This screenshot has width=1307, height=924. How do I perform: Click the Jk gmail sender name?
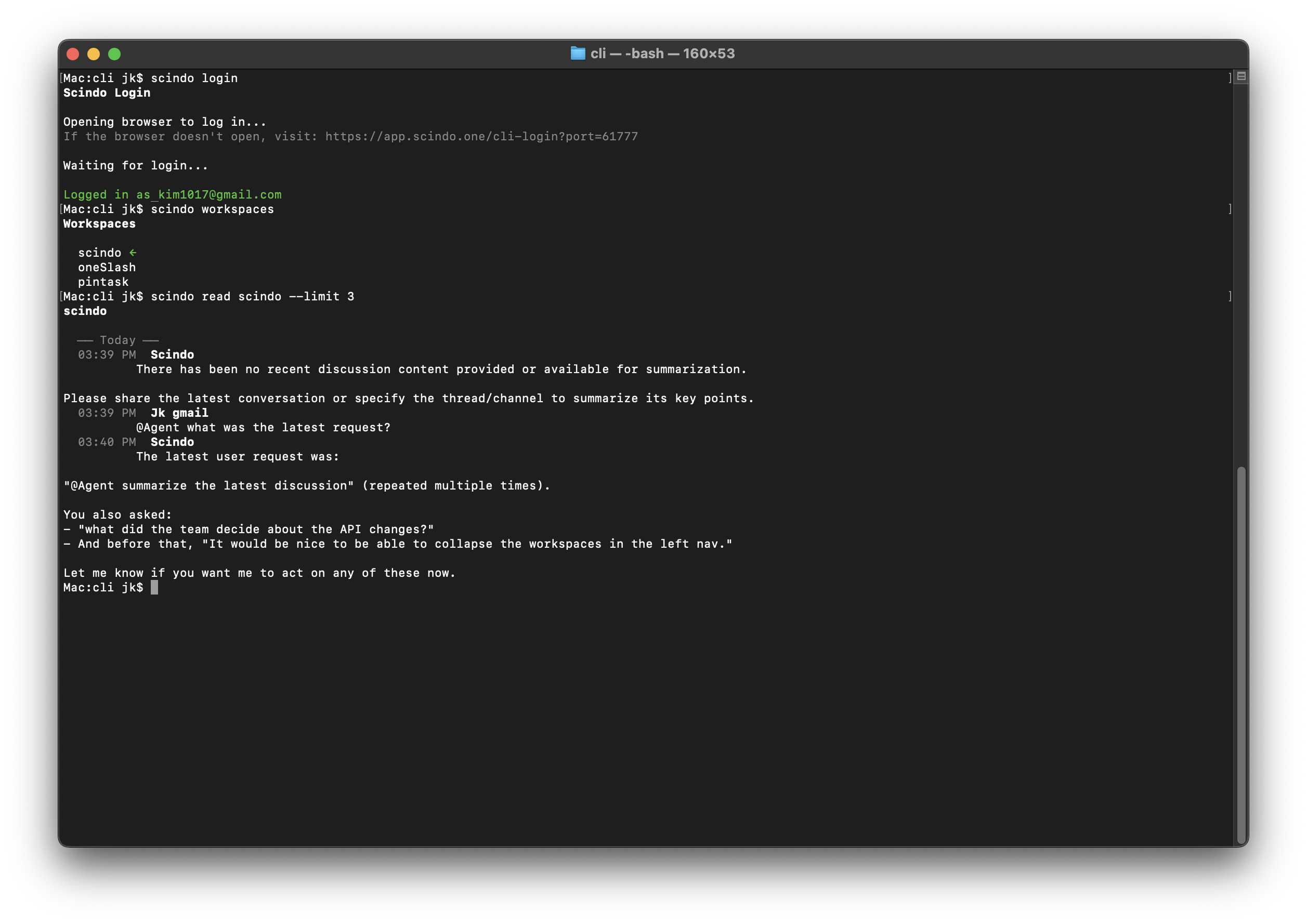(x=179, y=413)
